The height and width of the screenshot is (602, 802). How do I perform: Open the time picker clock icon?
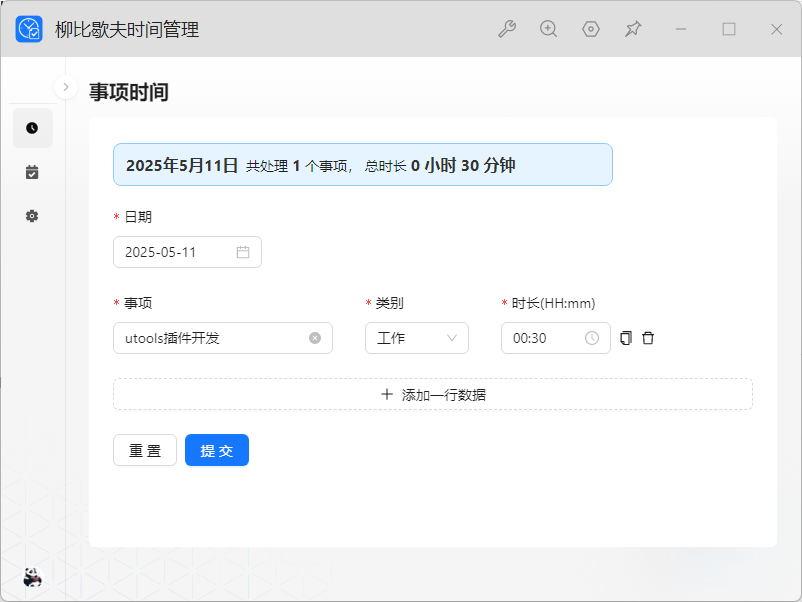coord(592,338)
